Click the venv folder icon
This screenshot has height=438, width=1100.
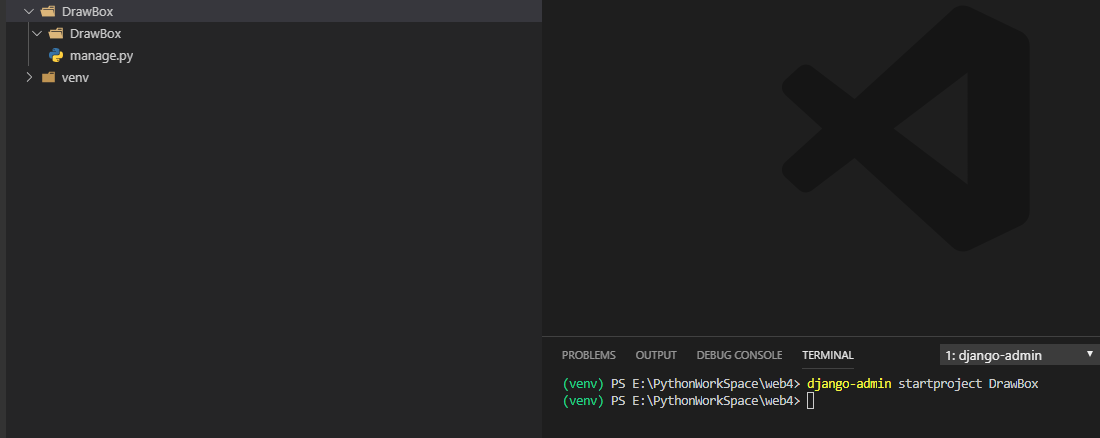point(48,77)
